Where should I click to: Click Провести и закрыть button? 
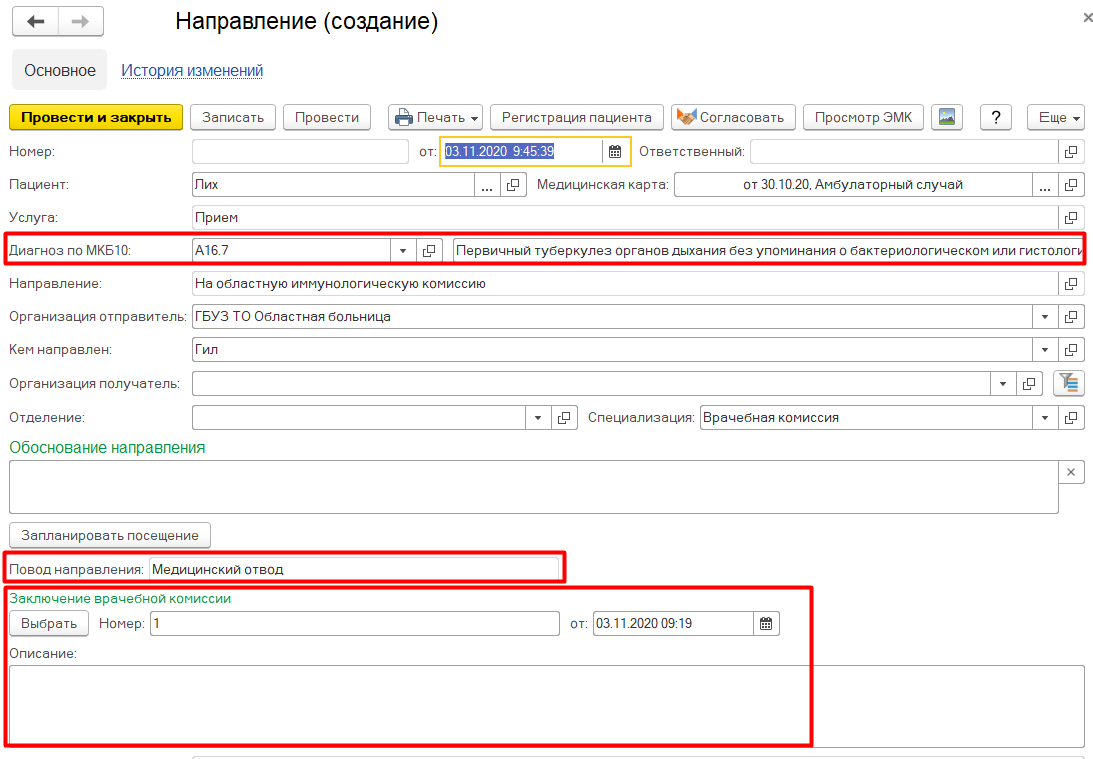pos(96,117)
